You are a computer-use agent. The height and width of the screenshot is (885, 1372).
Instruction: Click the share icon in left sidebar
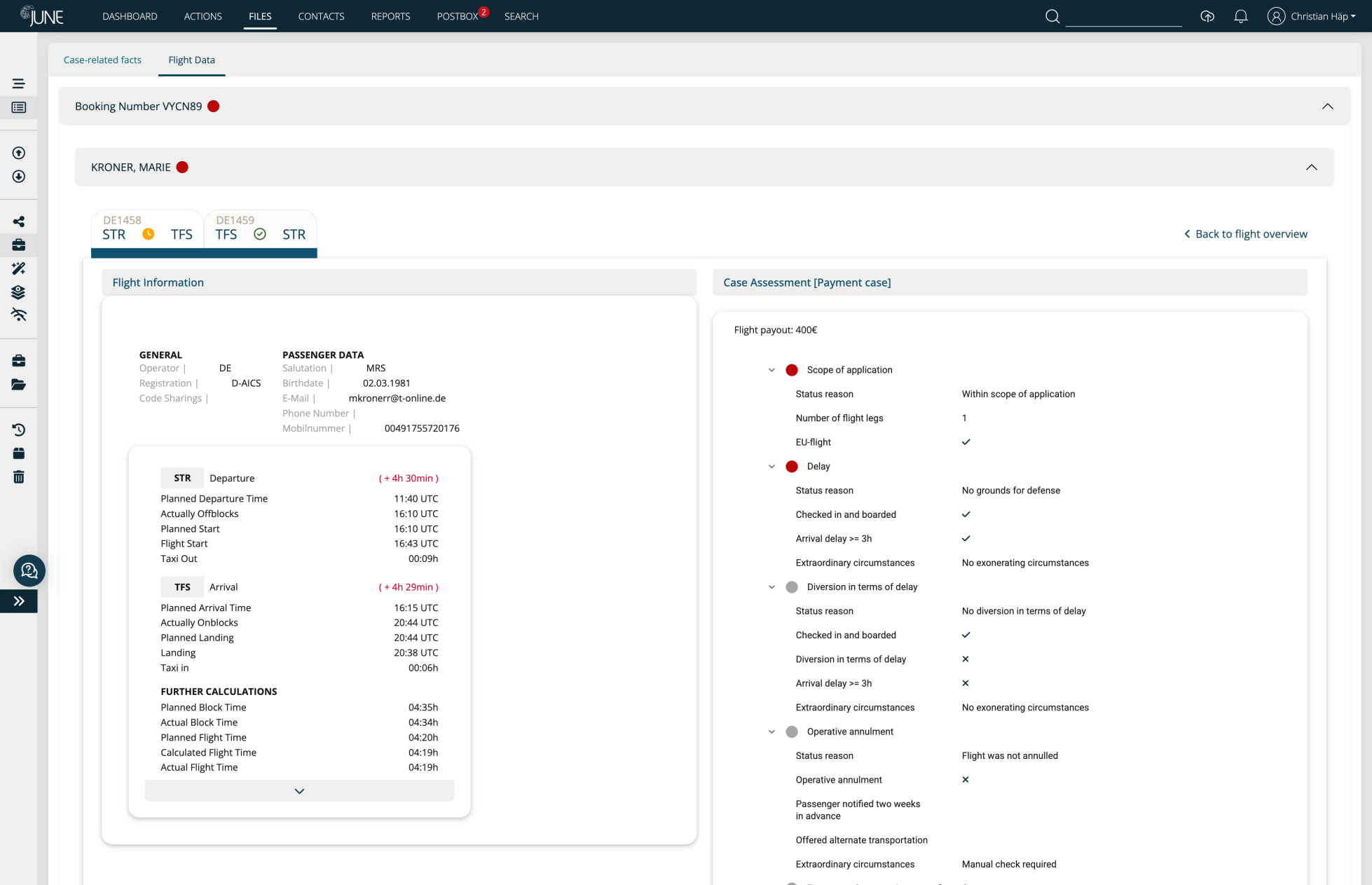[x=19, y=221]
